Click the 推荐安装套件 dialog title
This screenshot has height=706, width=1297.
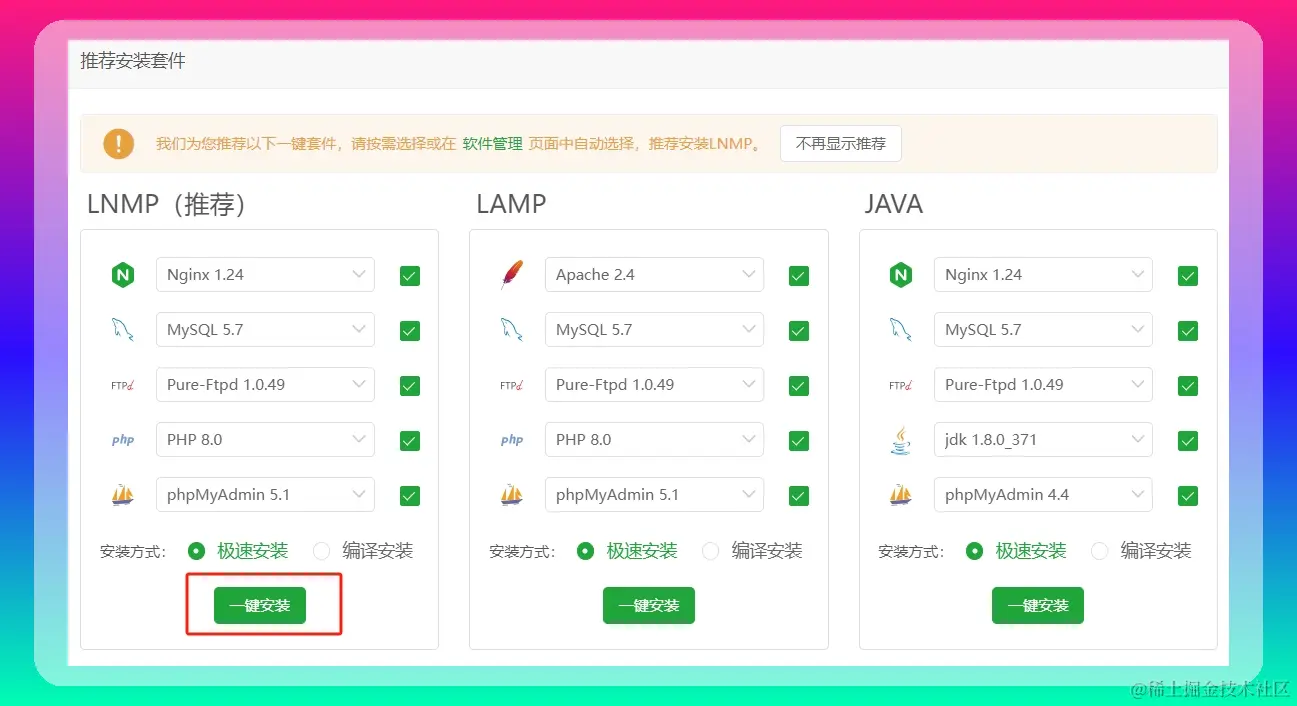point(133,61)
